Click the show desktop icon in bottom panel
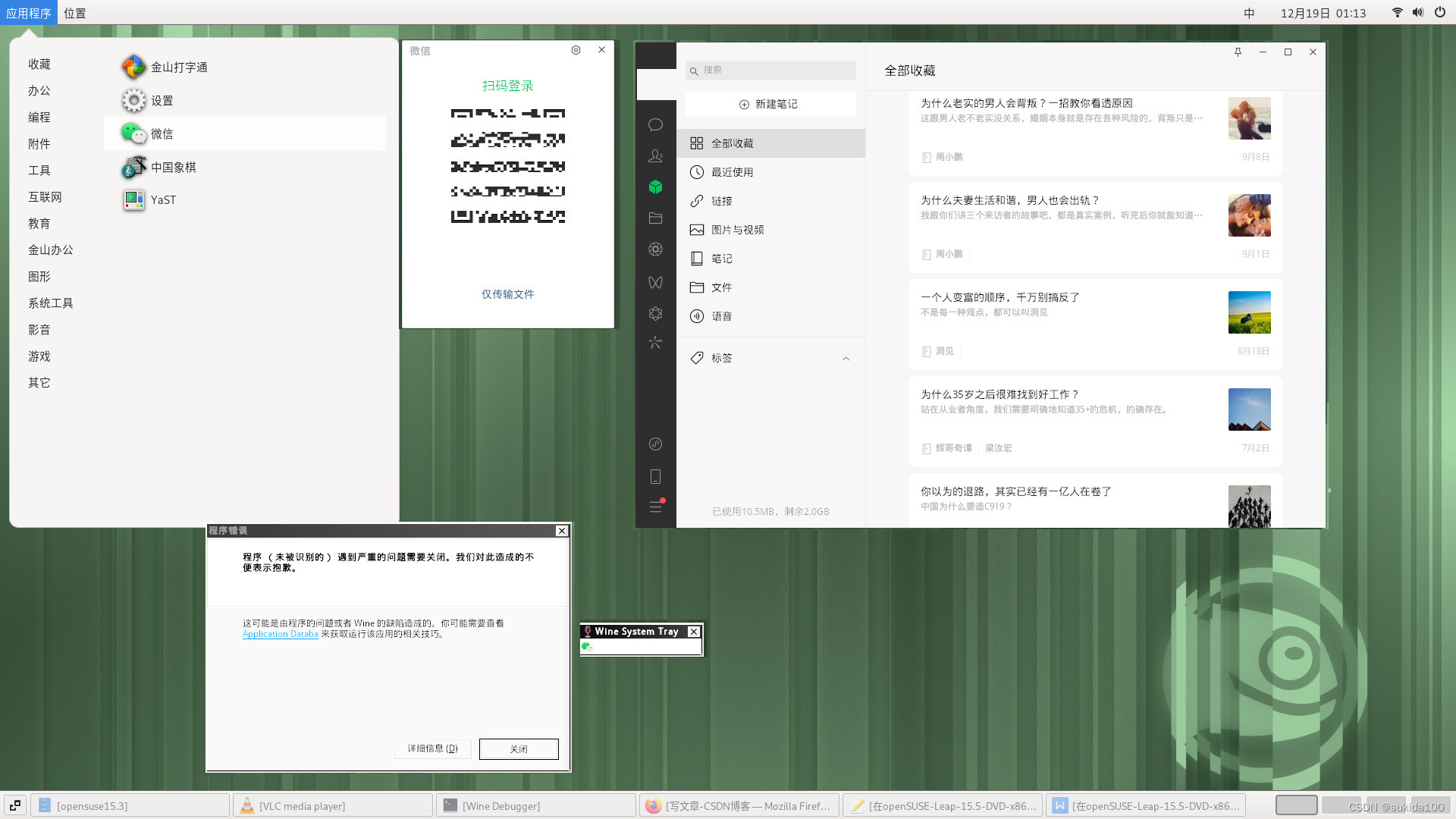 click(15, 805)
